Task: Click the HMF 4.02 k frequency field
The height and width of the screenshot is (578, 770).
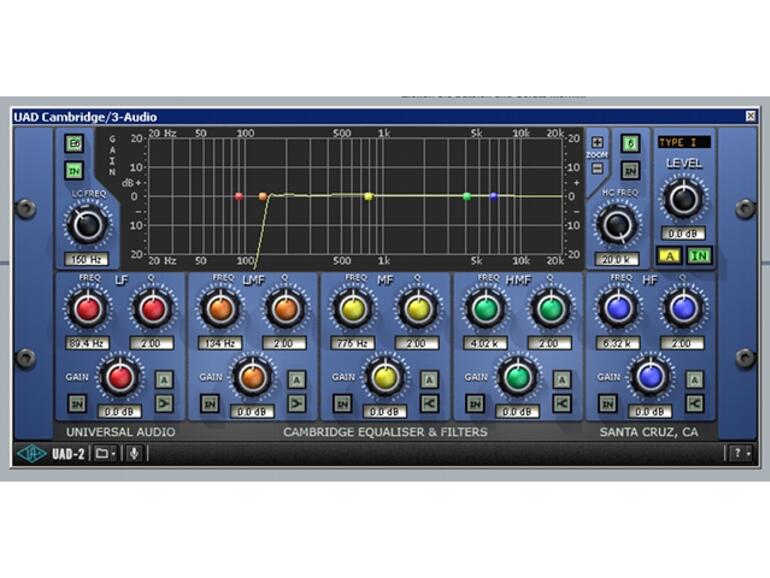Action: pos(485,343)
